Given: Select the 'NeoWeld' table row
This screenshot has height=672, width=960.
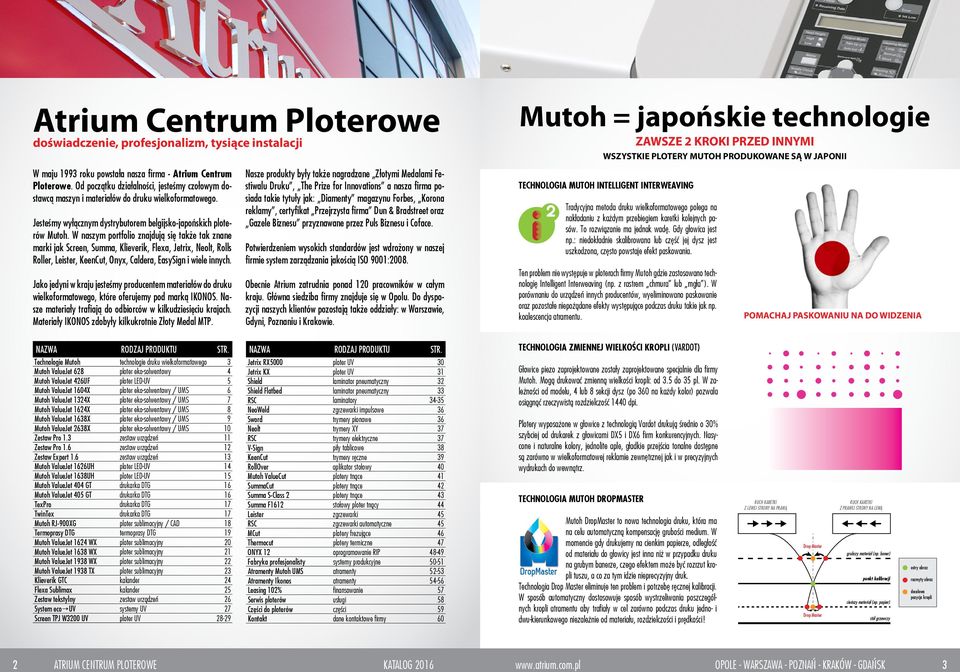Looking at the screenshot, I should (x=345, y=409).
